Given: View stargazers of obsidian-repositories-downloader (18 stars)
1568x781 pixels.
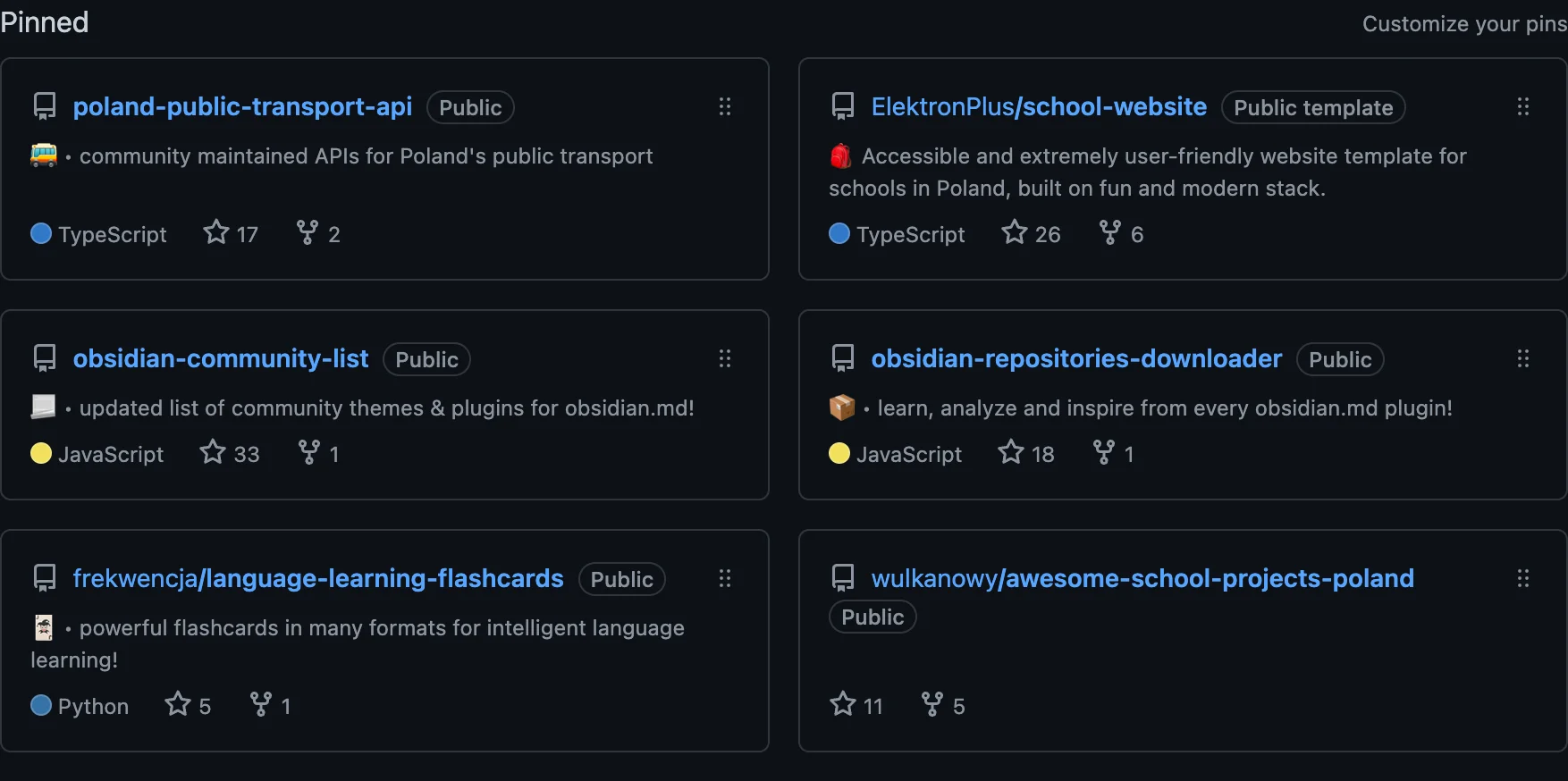Looking at the screenshot, I should 1026,454.
